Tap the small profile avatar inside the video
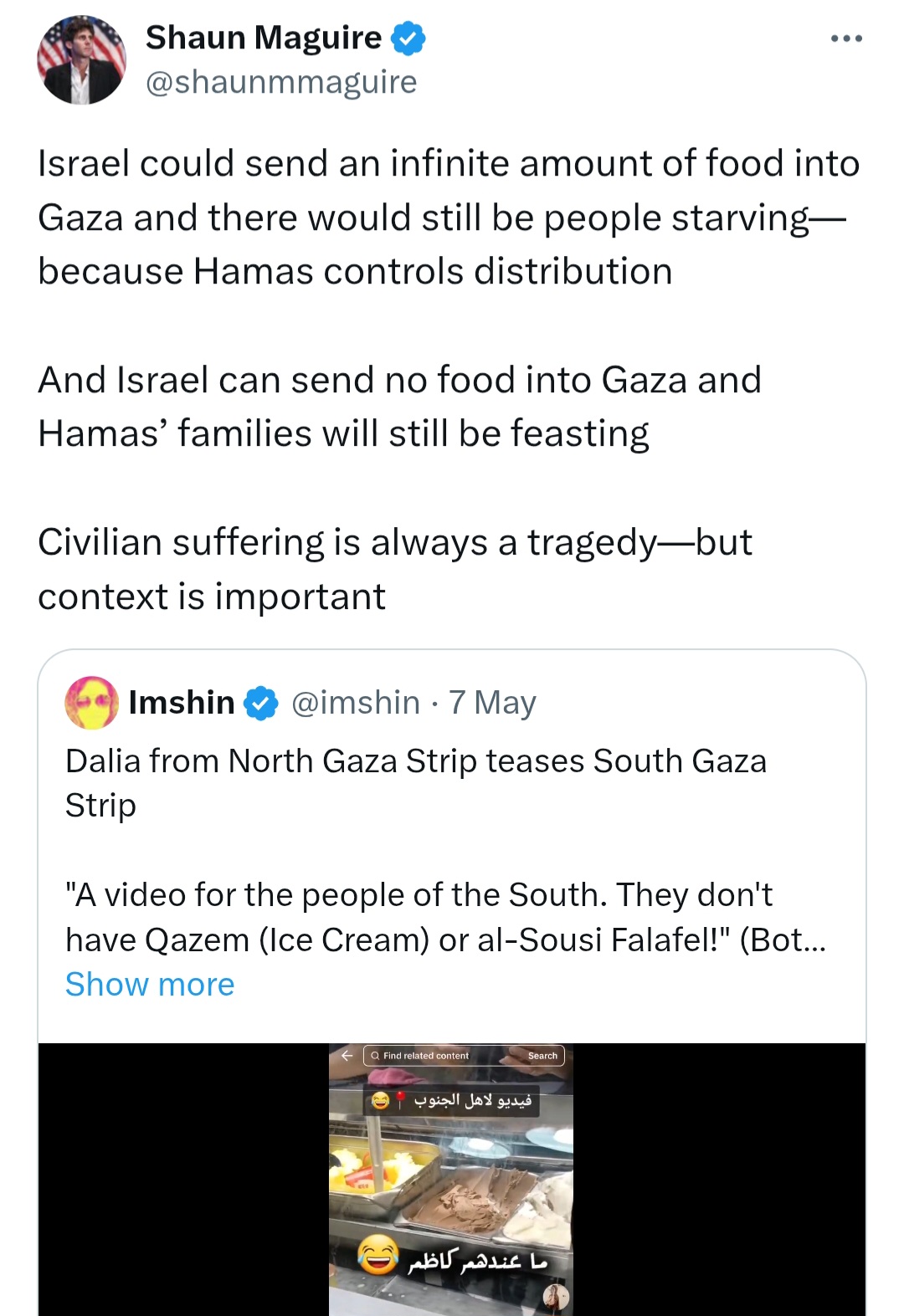This screenshot has height=1316, width=904. pyautogui.click(x=556, y=1298)
